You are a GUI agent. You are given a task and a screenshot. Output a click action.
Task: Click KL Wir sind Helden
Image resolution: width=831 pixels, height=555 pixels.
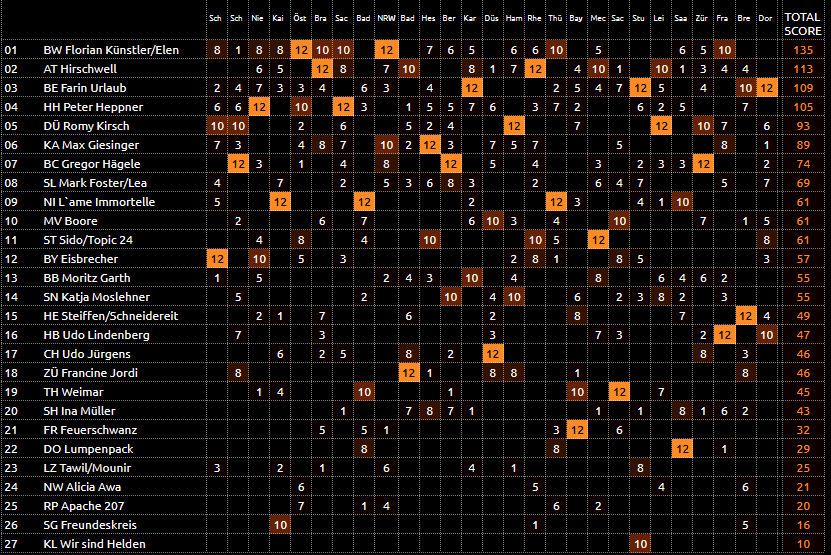point(94,544)
